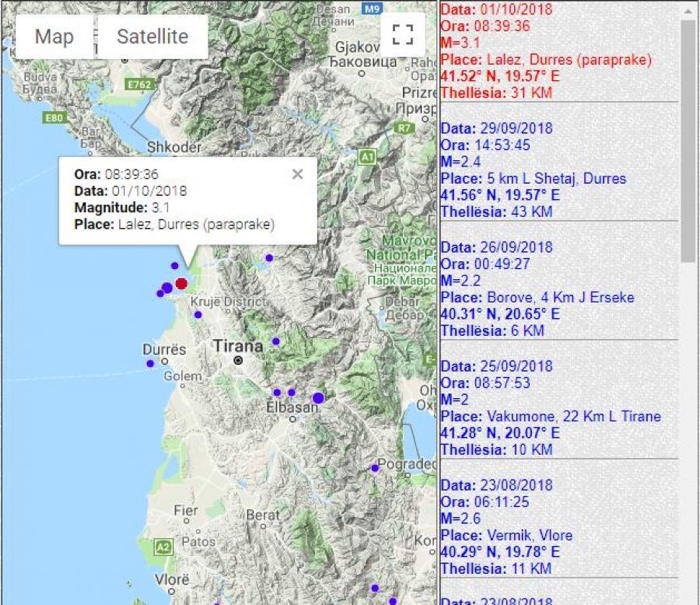Click the Magnitude 3.1 line in popup
This screenshot has width=700, height=605.
122,208
